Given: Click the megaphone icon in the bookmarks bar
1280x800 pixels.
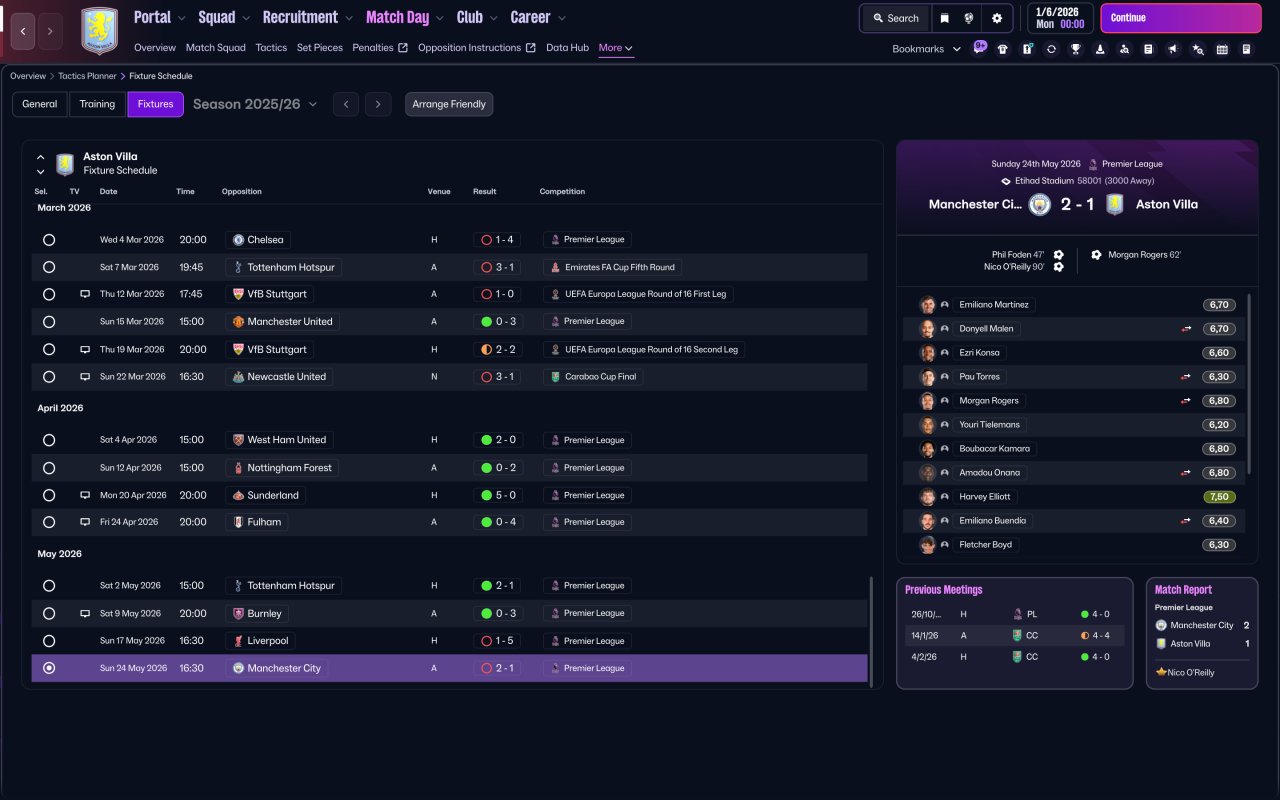Looking at the screenshot, I should 1173,49.
